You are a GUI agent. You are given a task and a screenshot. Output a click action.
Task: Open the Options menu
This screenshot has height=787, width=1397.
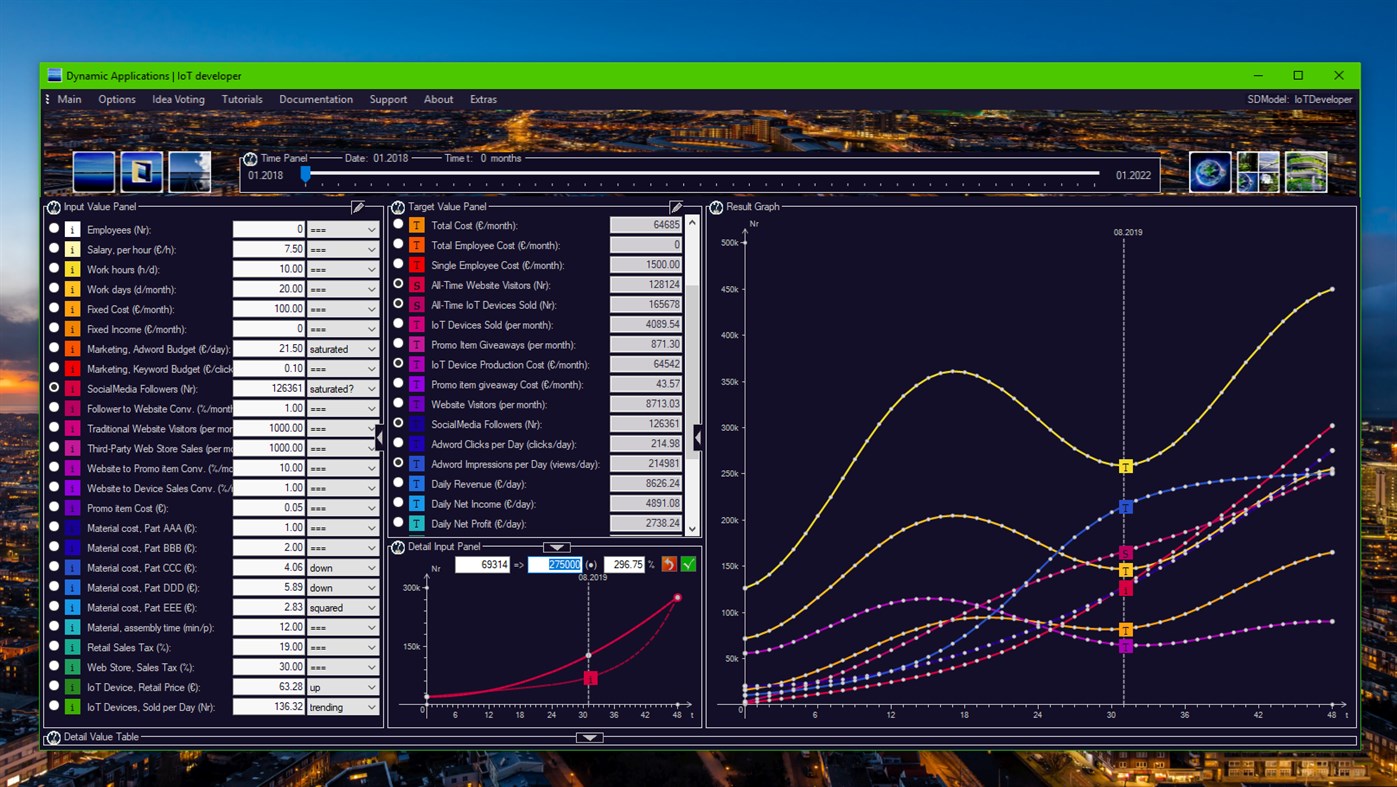[x=116, y=99]
